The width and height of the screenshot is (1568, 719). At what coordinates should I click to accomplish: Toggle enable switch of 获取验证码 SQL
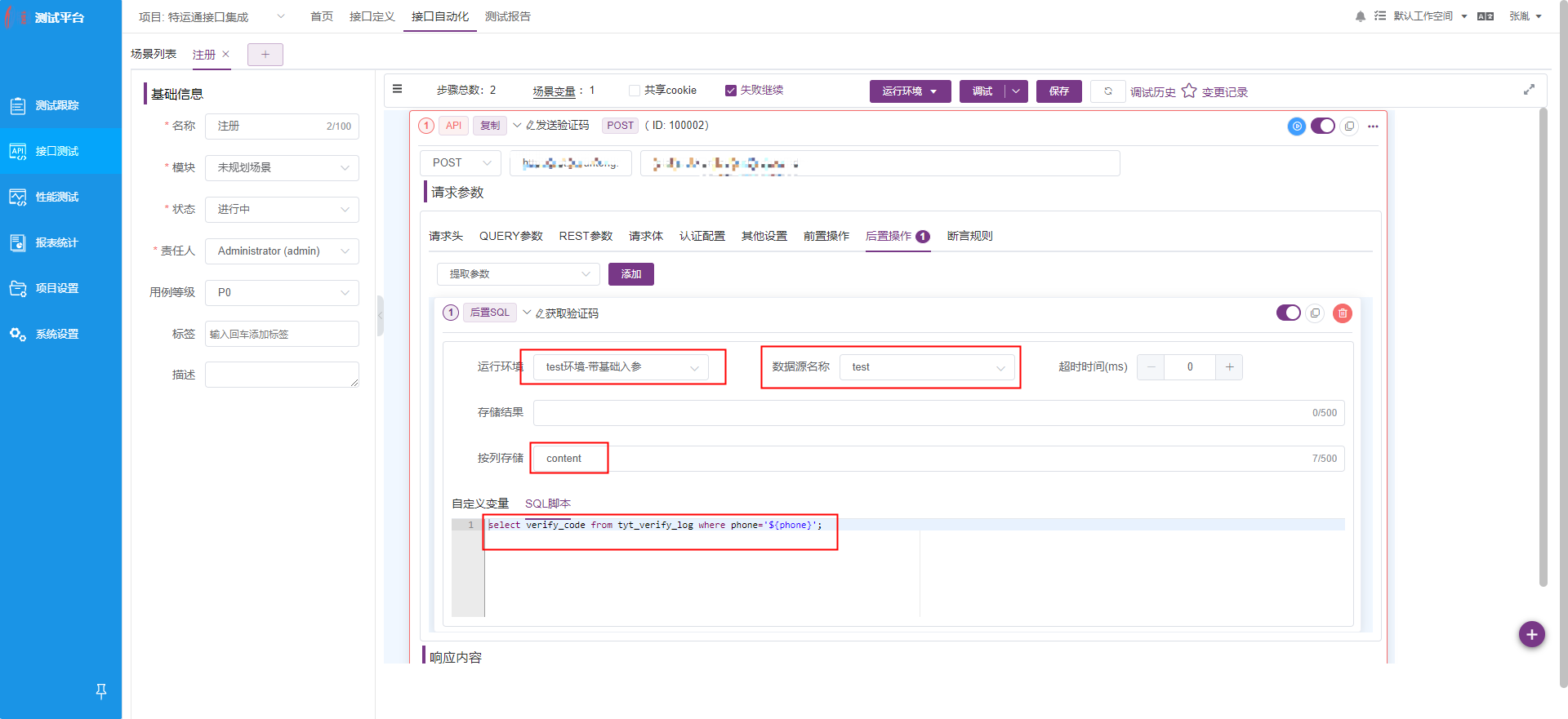point(1289,313)
